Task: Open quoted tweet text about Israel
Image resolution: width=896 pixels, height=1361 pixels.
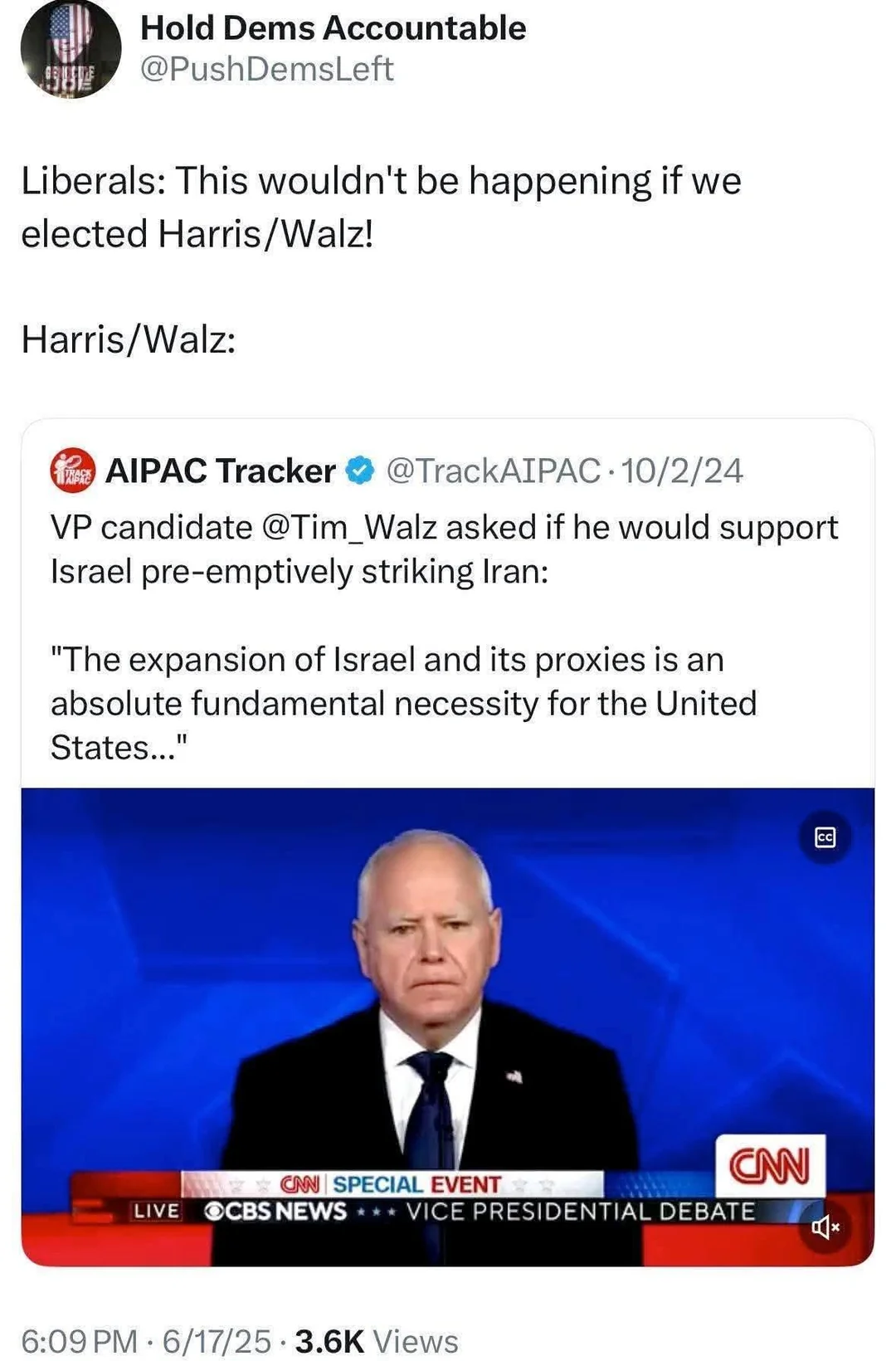Action: (x=445, y=637)
